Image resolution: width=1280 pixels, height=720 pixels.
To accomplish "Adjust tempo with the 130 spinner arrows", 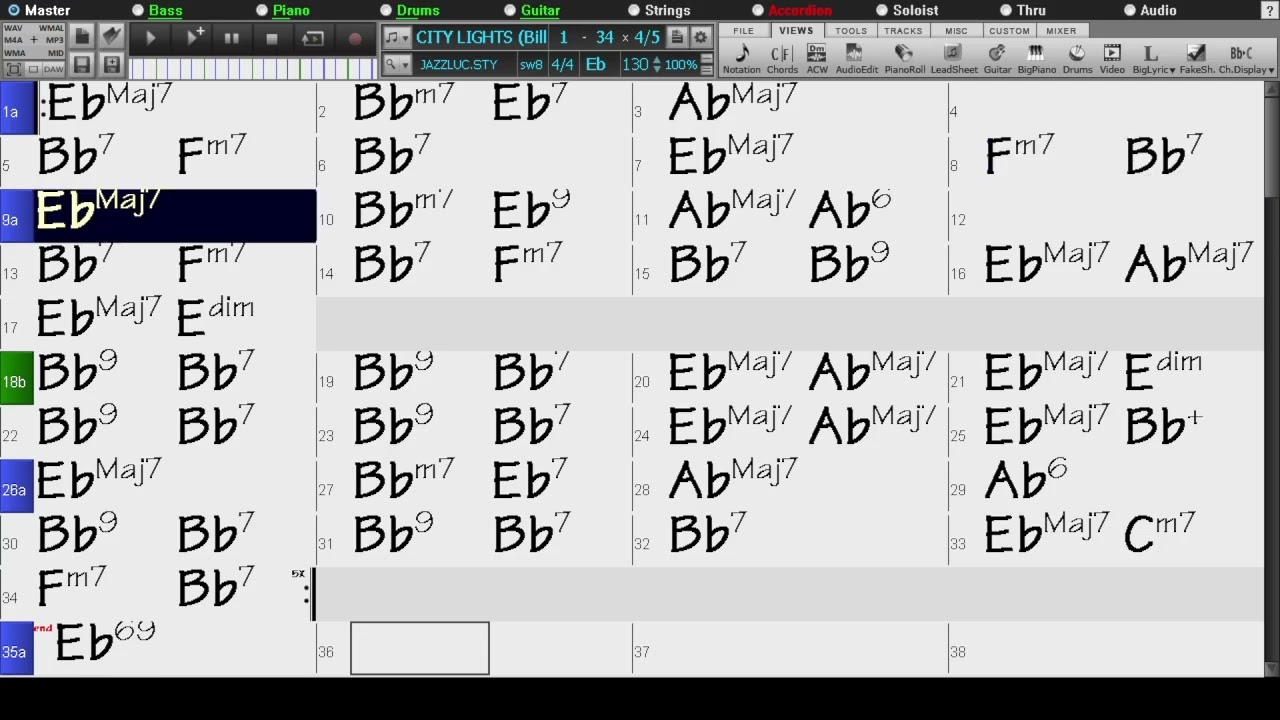I will [x=656, y=64].
